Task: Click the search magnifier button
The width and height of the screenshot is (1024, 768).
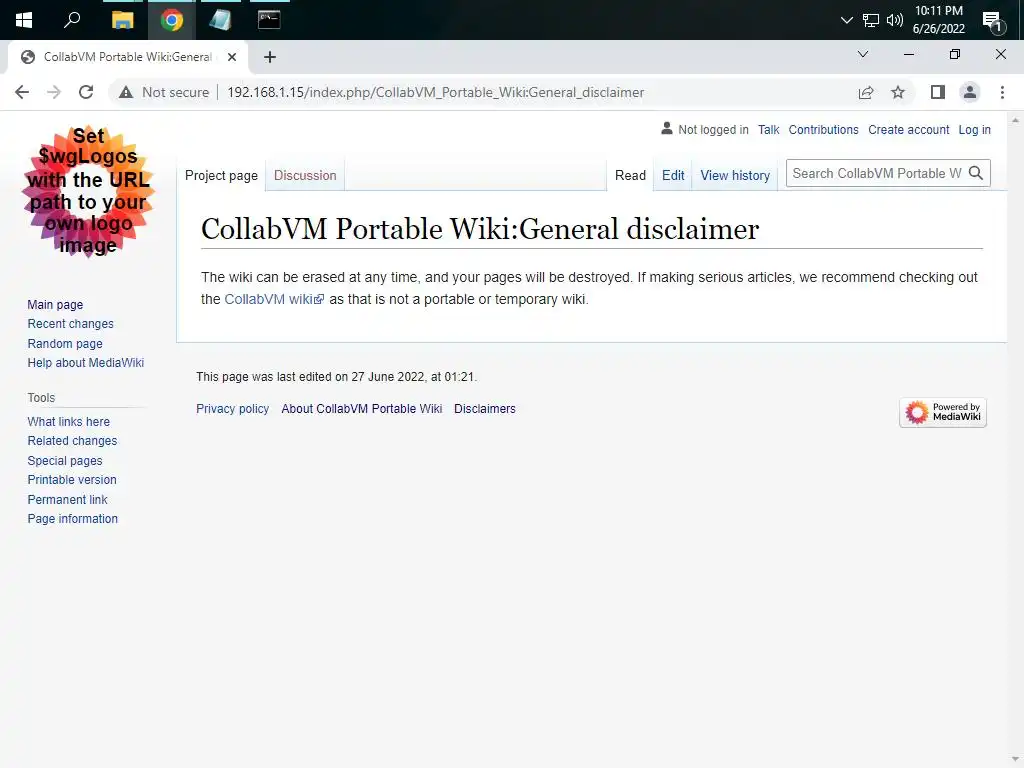Action: 976,174
